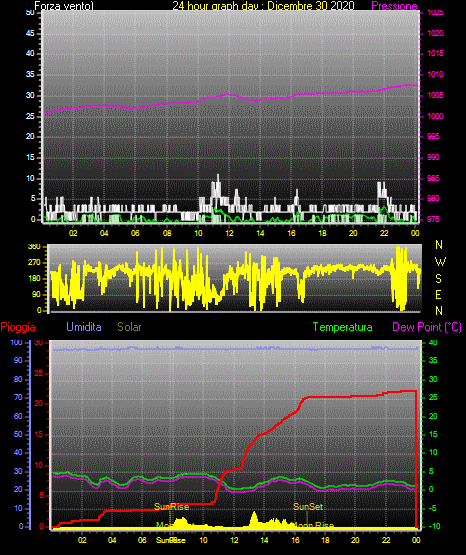Click 35 on the wind speed axis
466x555 pixels.
[30, 74]
